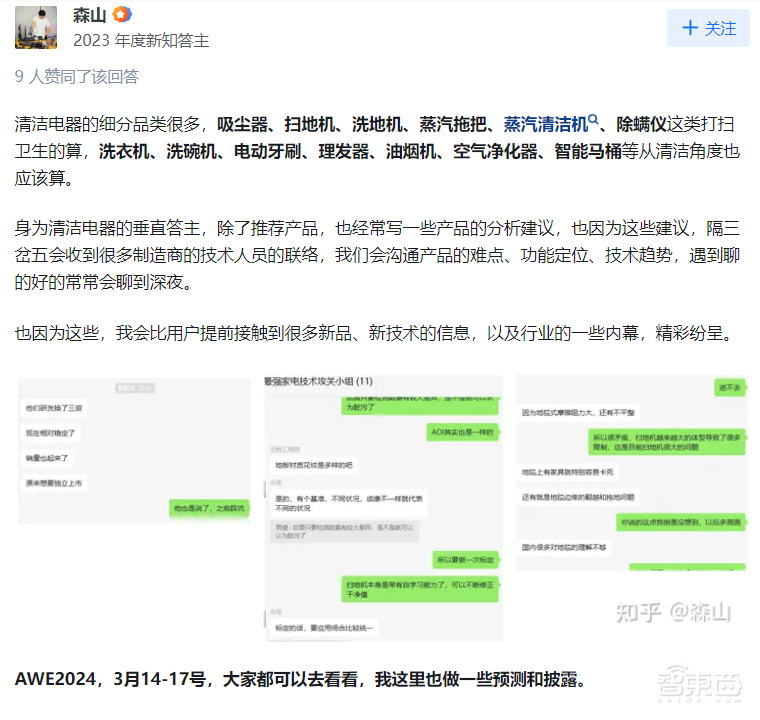Click the 2023 年度新知答主 subtitle
Screen dimensions: 760x720
[141, 41]
